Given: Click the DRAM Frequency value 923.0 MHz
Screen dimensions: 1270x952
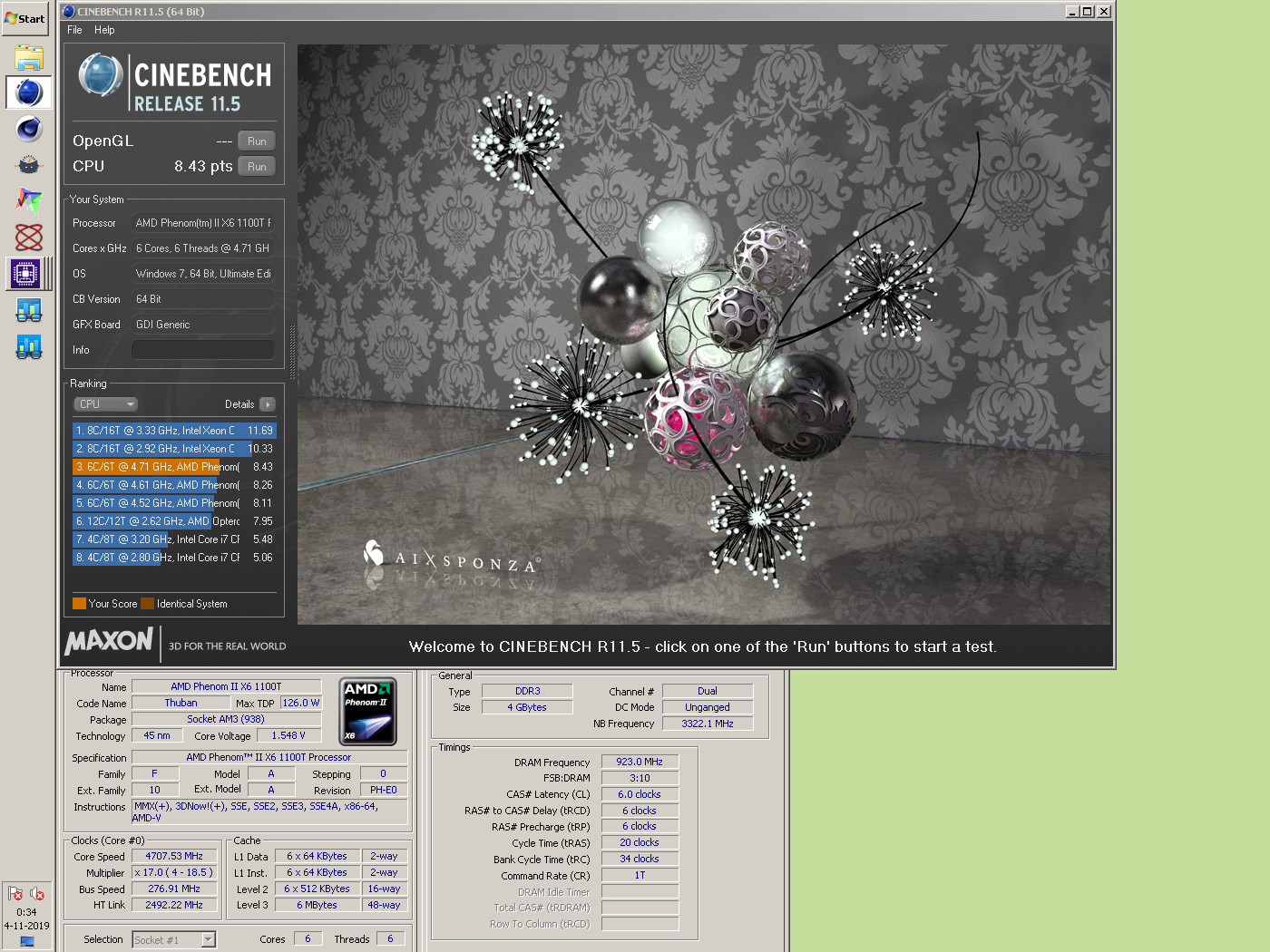Looking at the screenshot, I should click(640, 762).
